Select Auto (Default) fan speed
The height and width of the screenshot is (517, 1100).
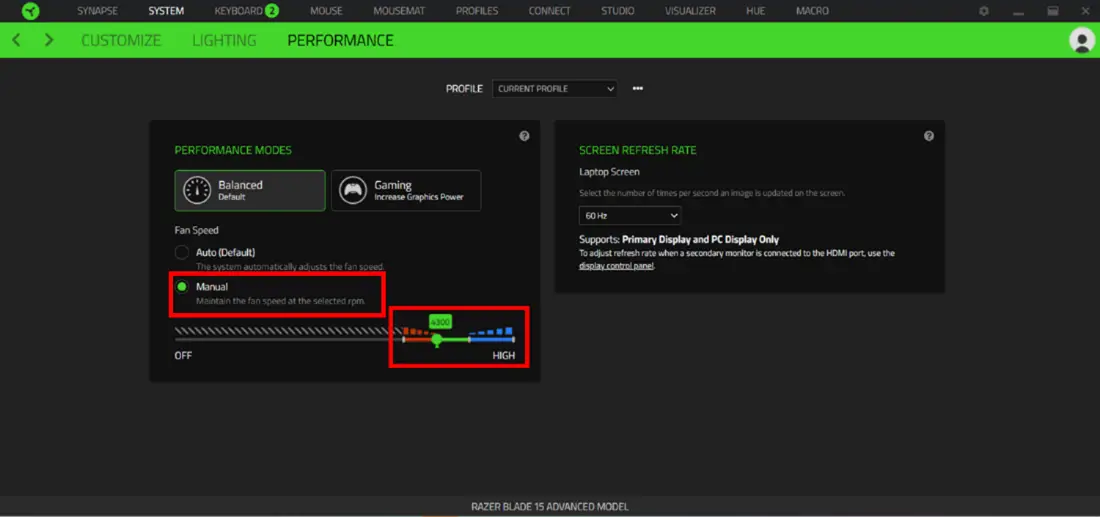(182, 252)
